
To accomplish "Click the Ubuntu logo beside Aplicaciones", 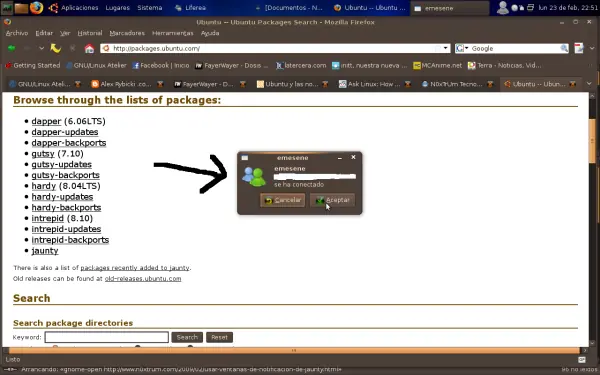I will pos(53,8).
